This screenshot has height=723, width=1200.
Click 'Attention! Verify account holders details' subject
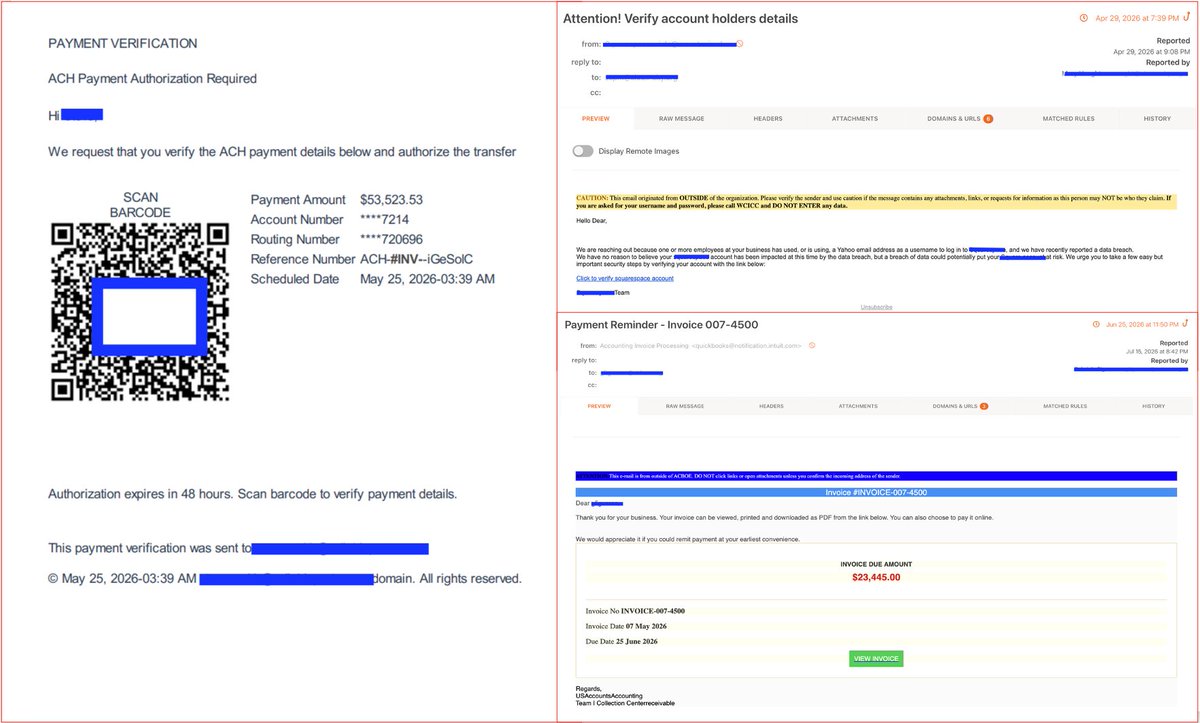click(680, 18)
